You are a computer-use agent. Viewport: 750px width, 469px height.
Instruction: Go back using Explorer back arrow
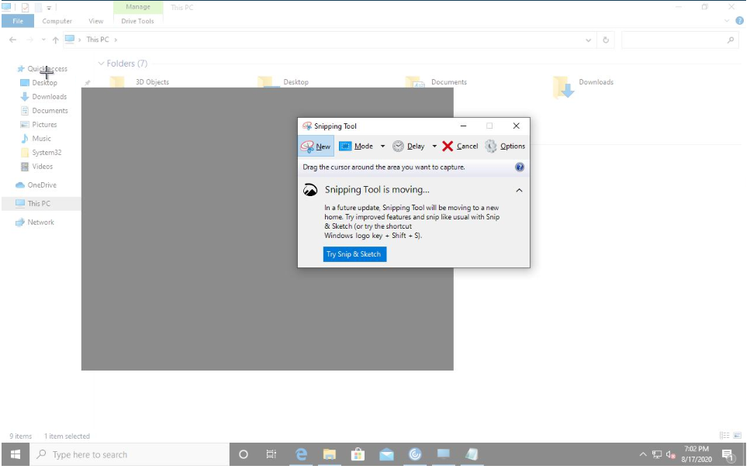pyautogui.click(x=13, y=40)
